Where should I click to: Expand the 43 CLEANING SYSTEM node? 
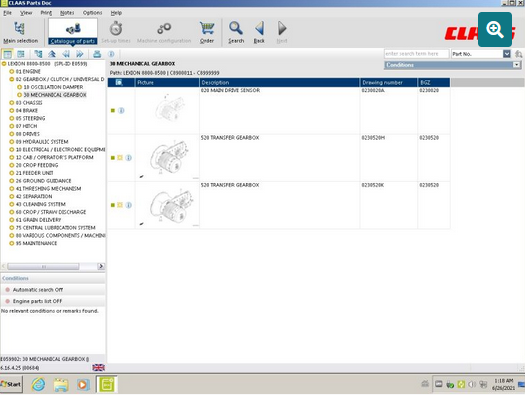(12, 204)
